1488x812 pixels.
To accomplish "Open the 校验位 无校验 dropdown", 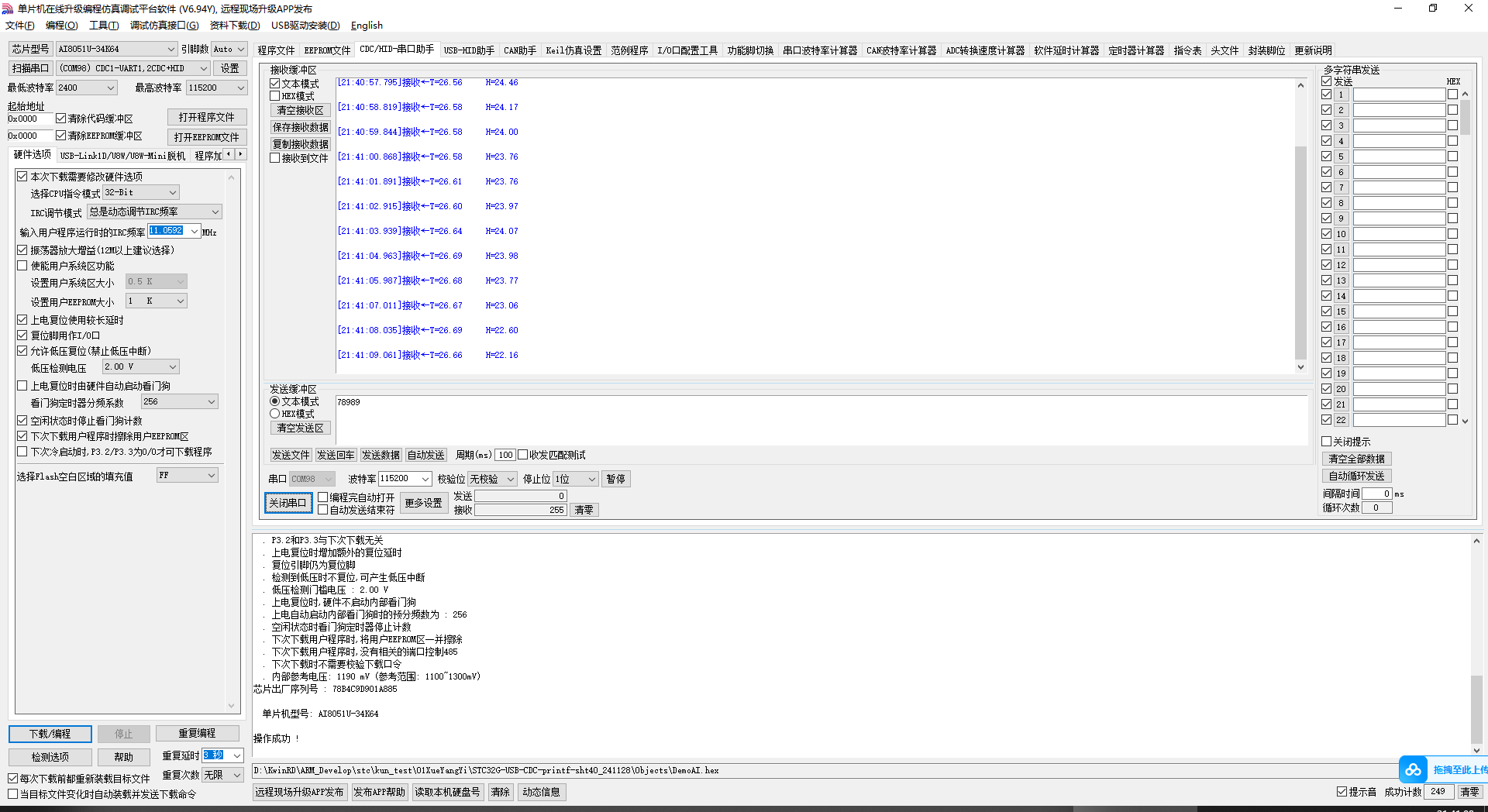I will click(x=492, y=479).
